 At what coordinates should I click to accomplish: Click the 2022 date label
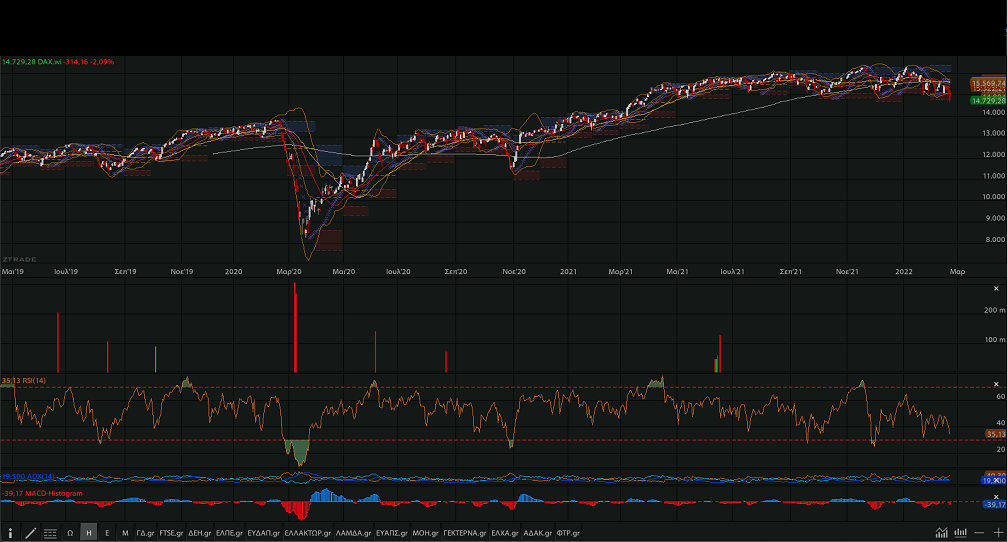pyautogui.click(x=904, y=272)
